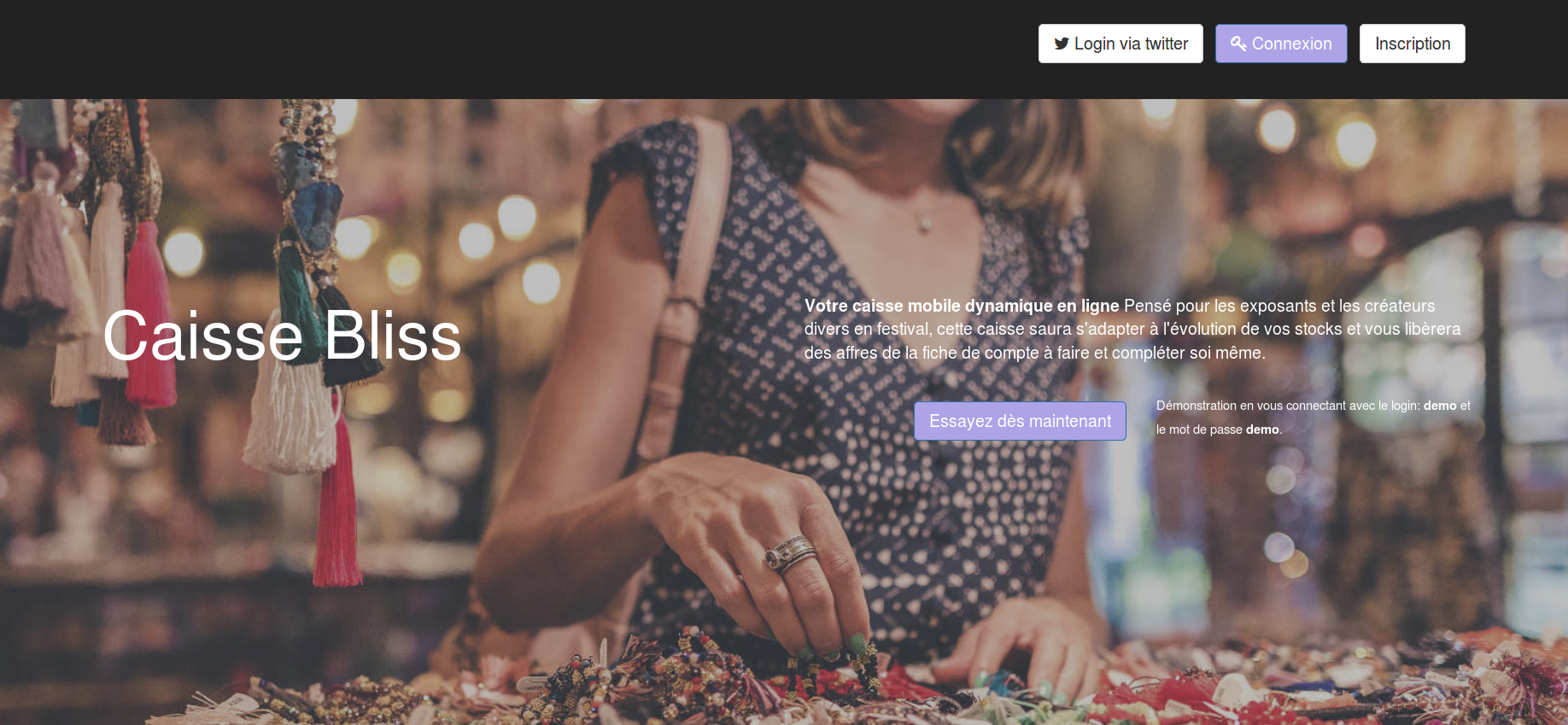Click the blue stone on hanging jewelry
The height and width of the screenshot is (725, 1568).
(314, 213)
